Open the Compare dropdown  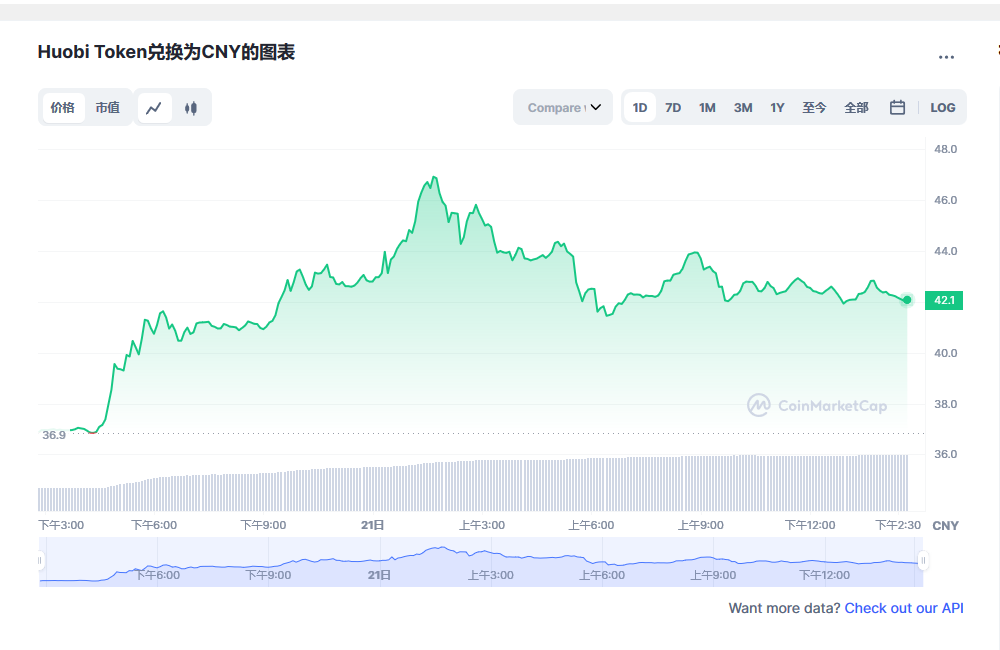click(x=563, y=107)
